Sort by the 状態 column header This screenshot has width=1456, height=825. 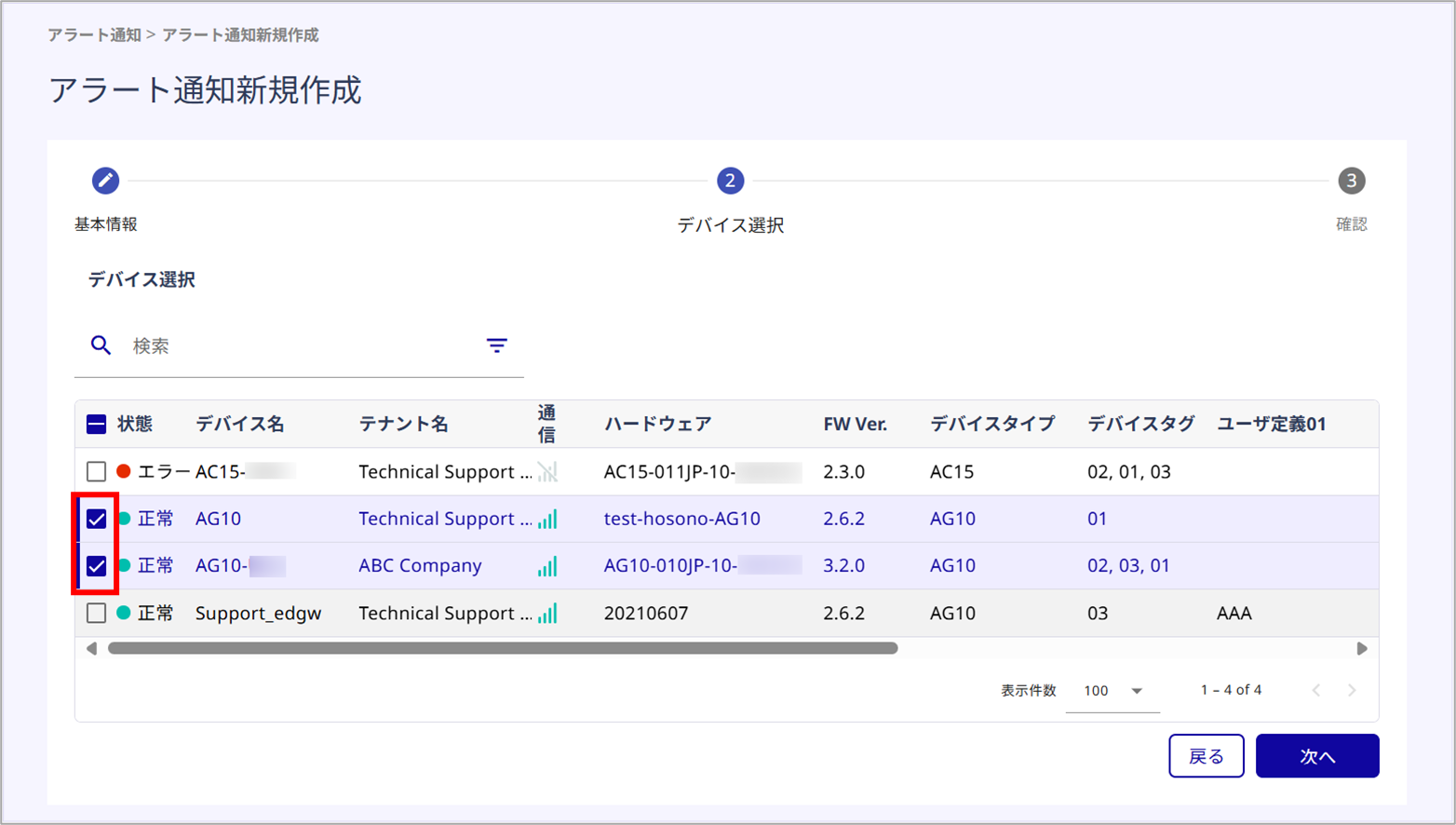click(x=135, y=425)
